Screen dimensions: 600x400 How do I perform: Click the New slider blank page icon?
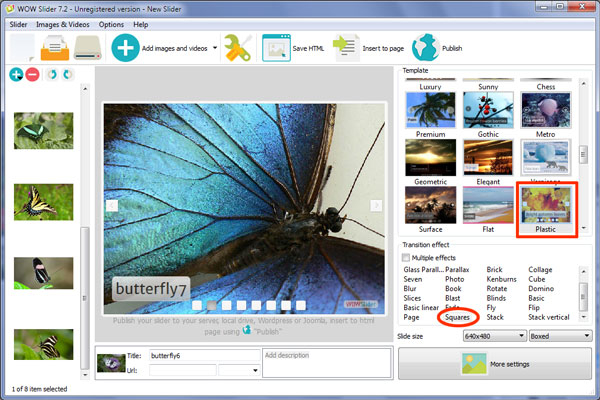click(22, 48)
